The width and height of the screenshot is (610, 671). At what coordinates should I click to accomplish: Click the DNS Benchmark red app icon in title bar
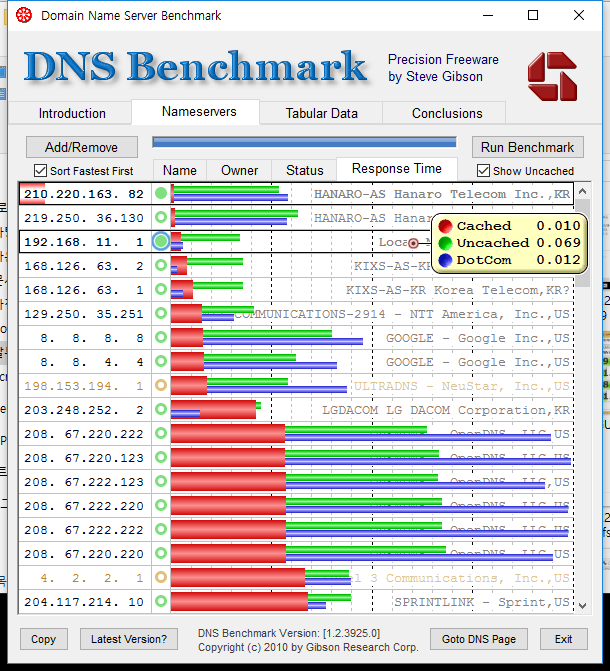24,15
